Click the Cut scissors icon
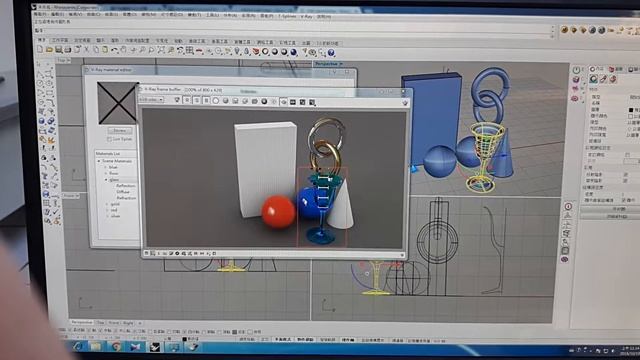The width and height of the screenshot is (640, 360). coord(87,50)
